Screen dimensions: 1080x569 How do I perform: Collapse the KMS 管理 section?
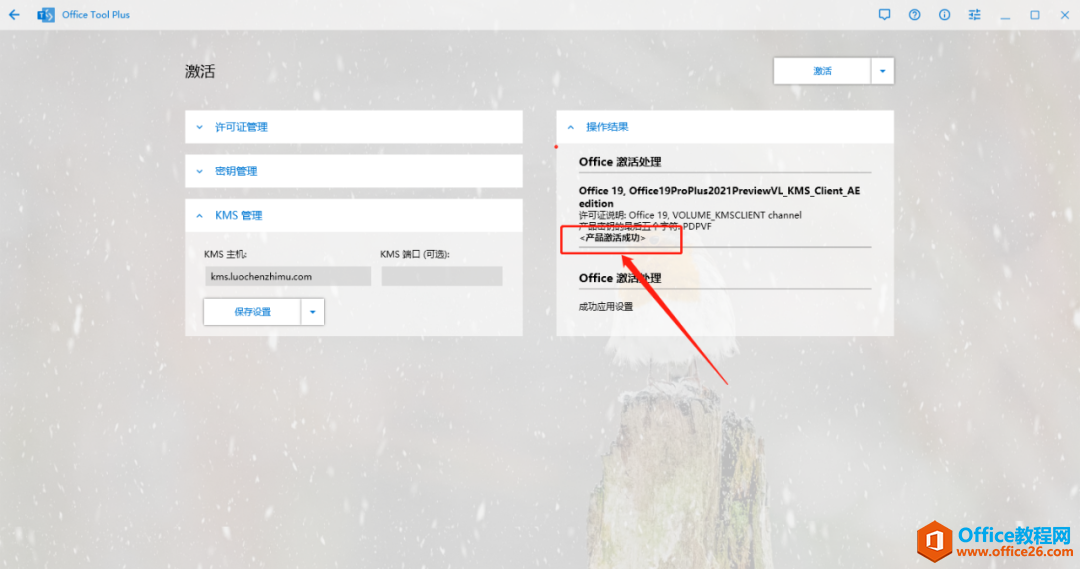353,216
